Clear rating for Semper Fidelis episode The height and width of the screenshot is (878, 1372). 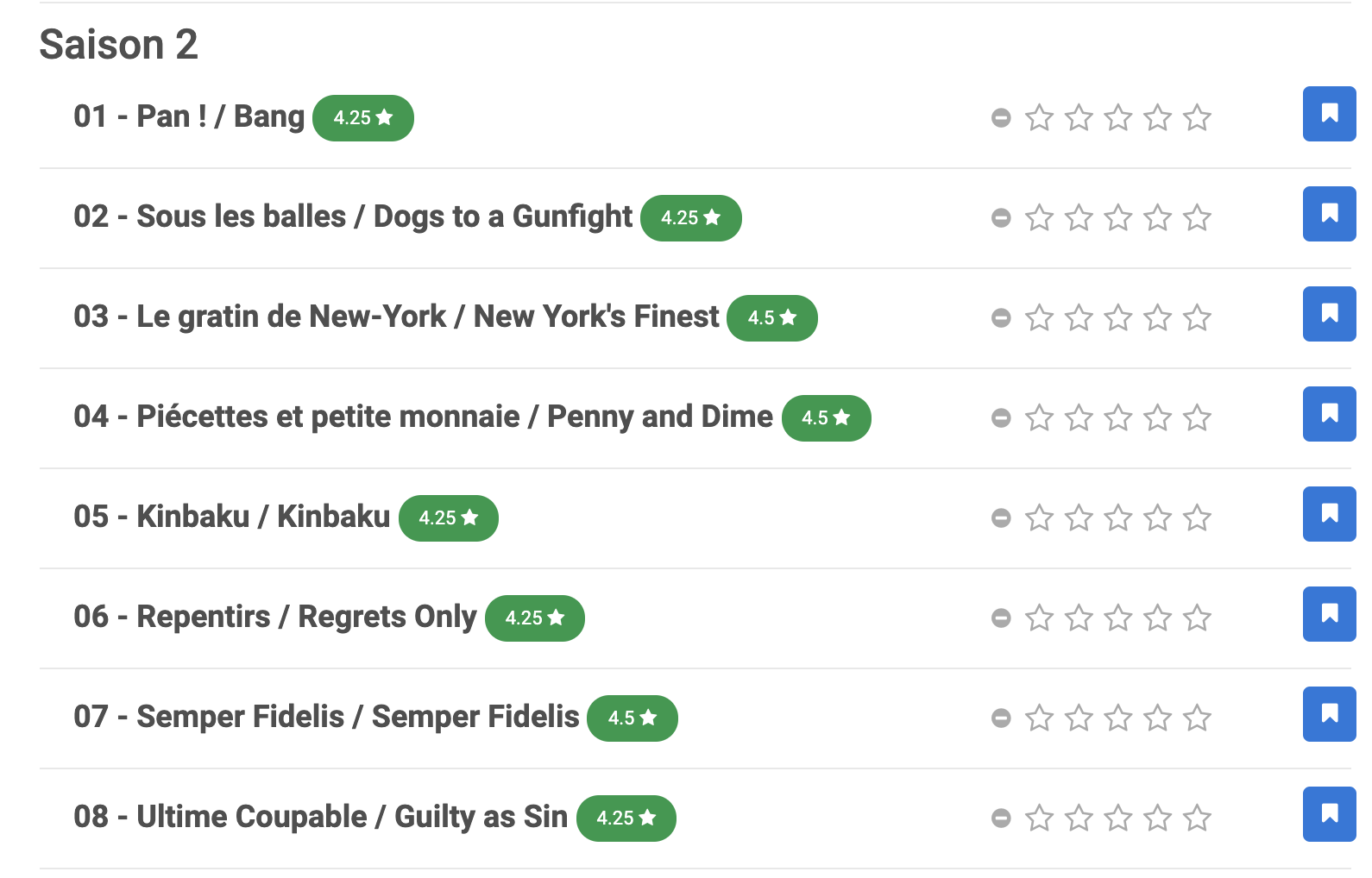(1001, 718)
